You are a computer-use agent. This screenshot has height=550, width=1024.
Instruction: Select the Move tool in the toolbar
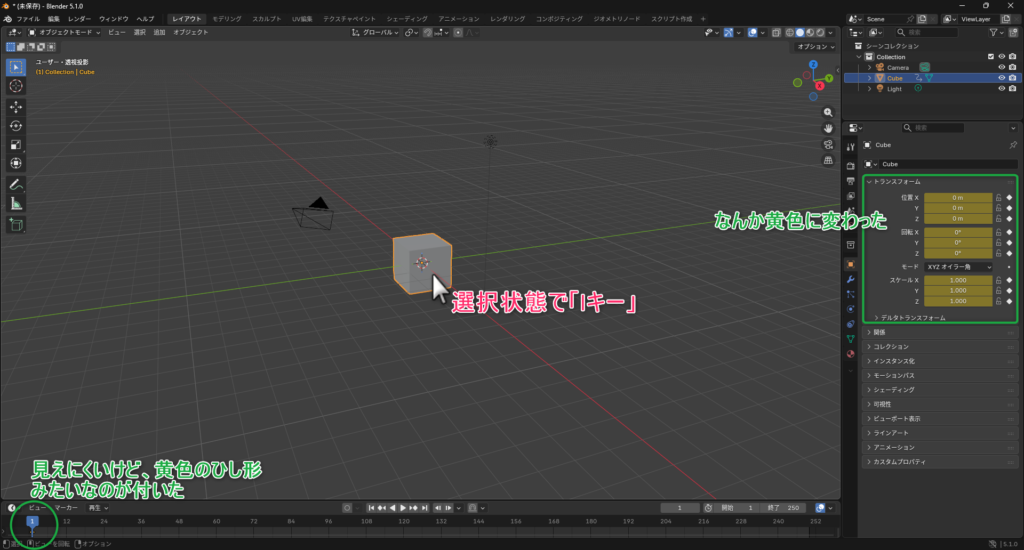[x=16, y=107]
